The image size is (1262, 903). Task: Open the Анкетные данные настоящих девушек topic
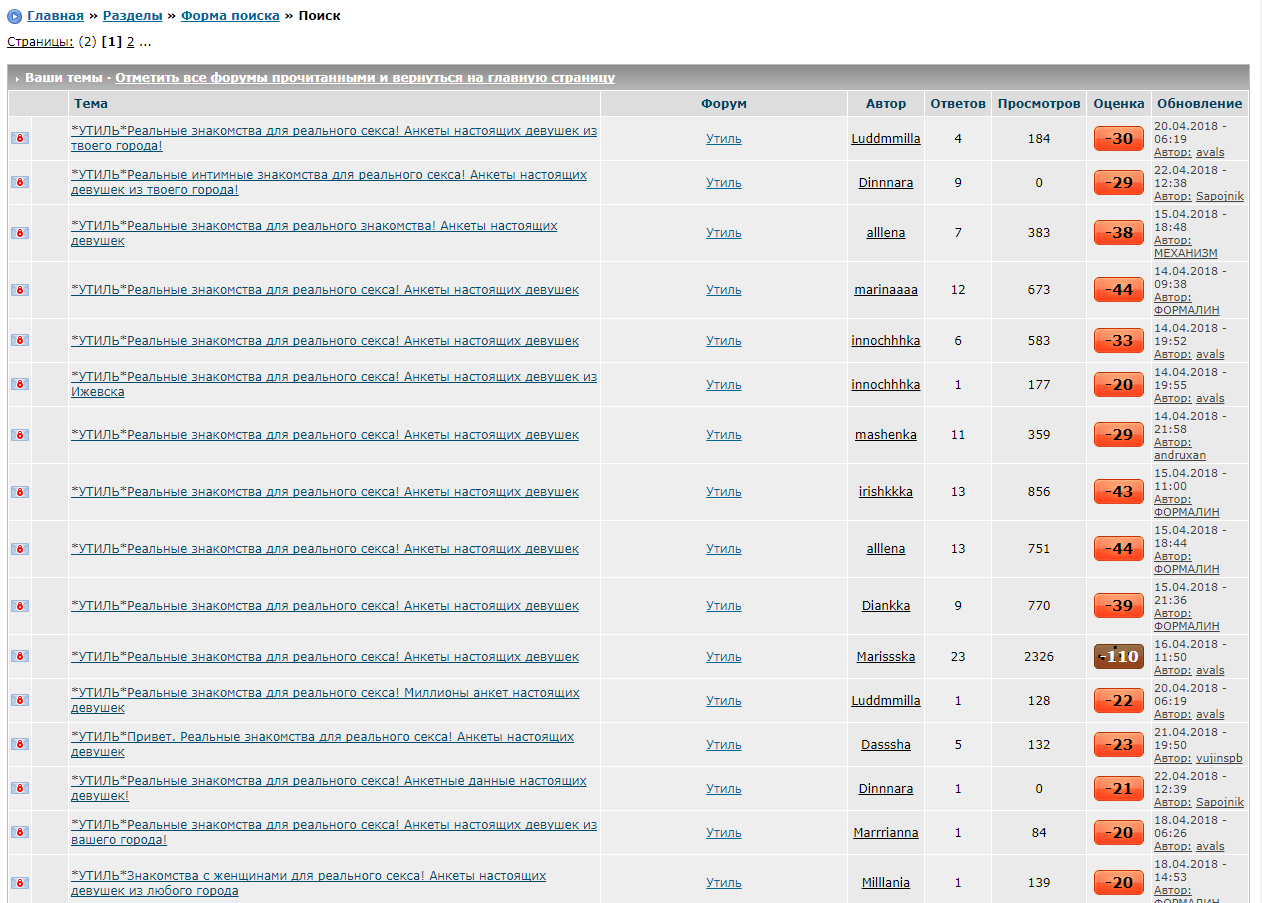tap(329, 788)
